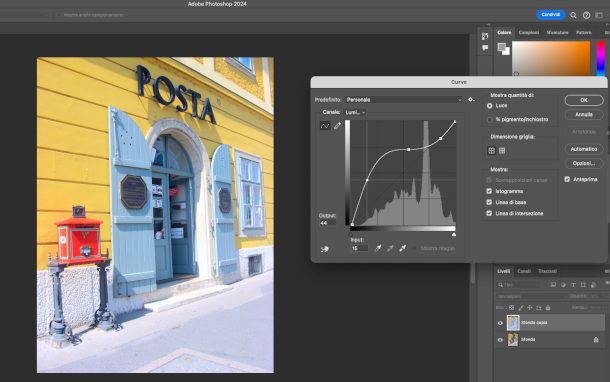Screen dimensions: 610x382
Task: Open the search magnifier in the top bar
Action: click(573, 15)
